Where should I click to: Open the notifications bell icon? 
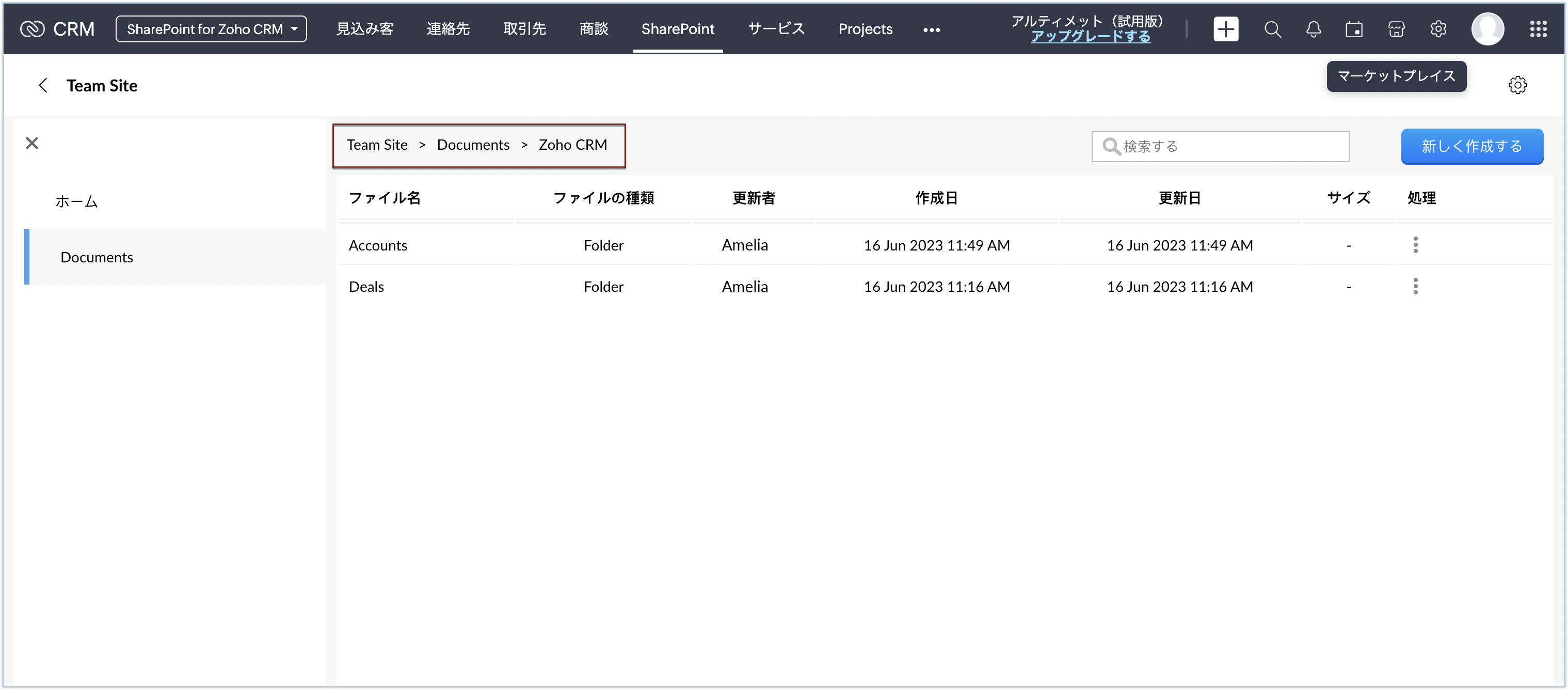pyautogui.click(x=1314, y=29)
